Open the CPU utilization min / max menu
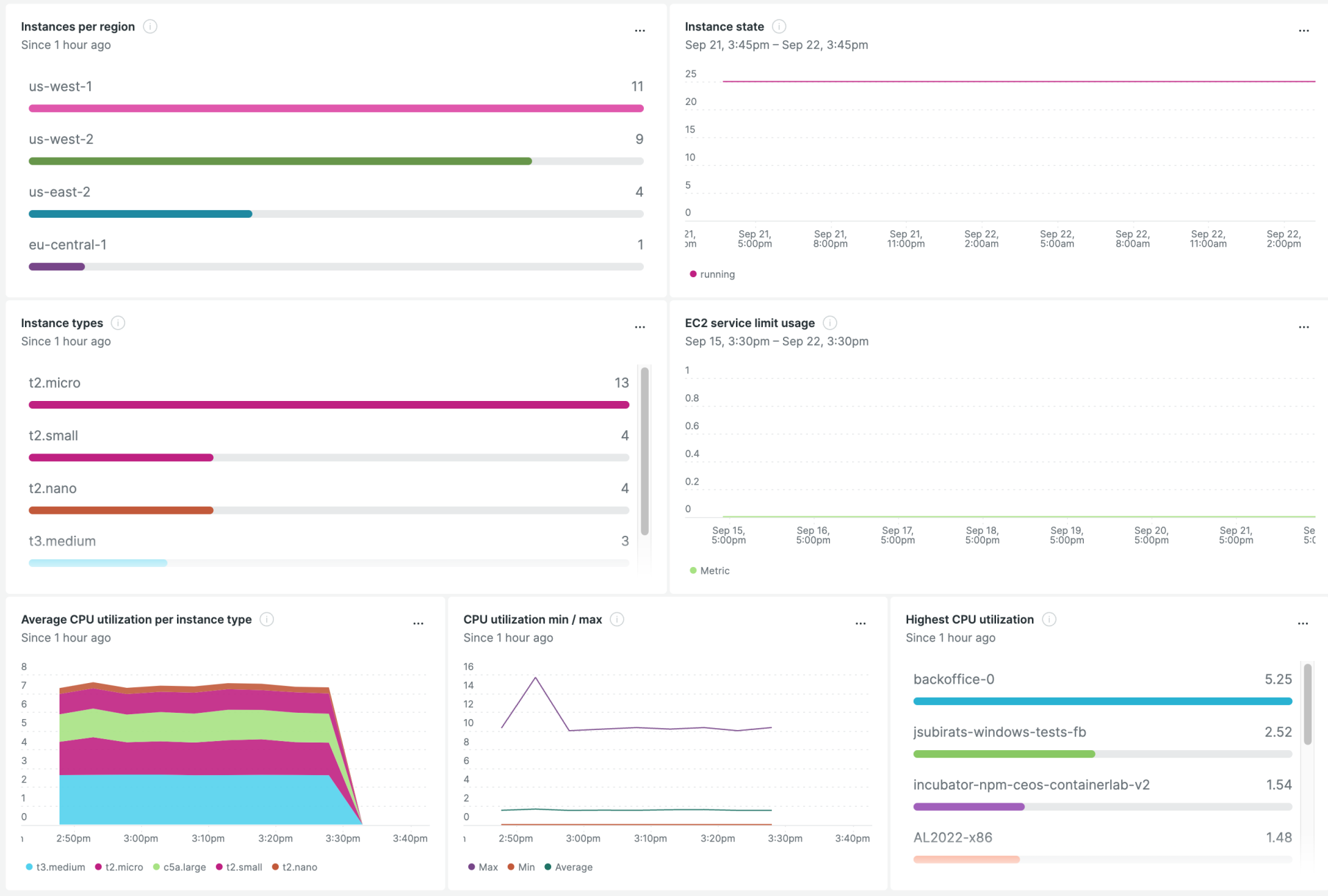 click(860, 623)
